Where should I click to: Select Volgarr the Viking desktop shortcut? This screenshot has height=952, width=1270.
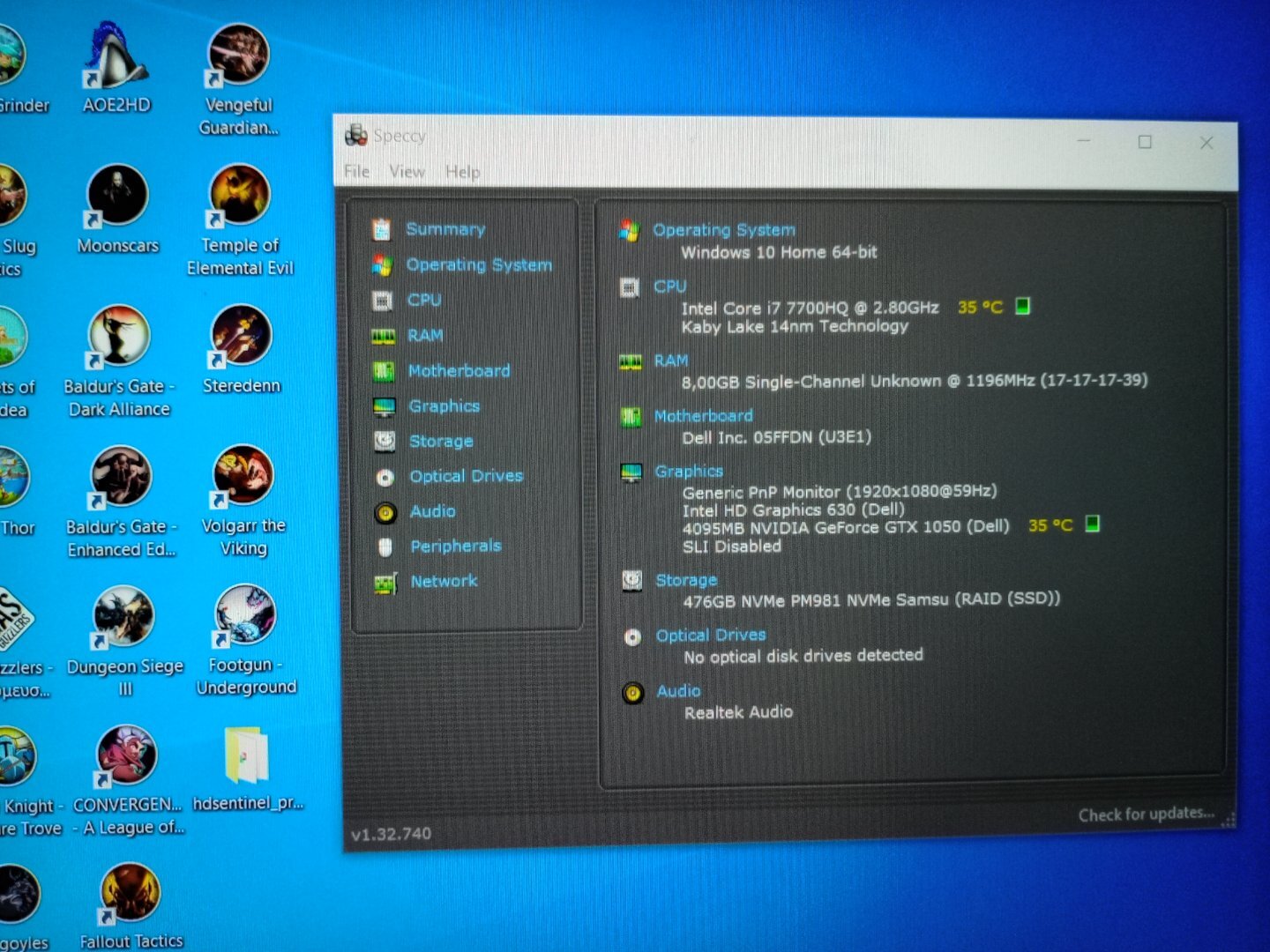(243, 502)
